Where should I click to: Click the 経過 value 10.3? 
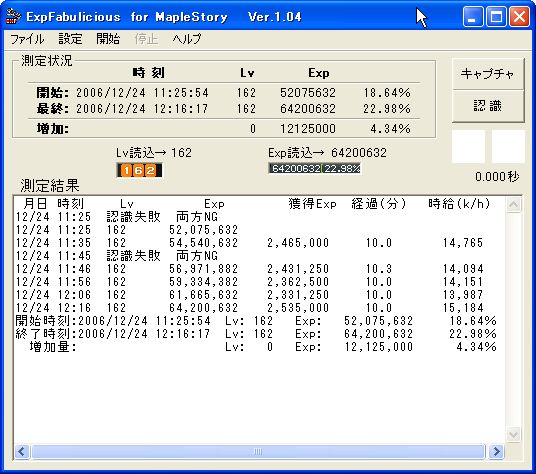tap(379, 269)
